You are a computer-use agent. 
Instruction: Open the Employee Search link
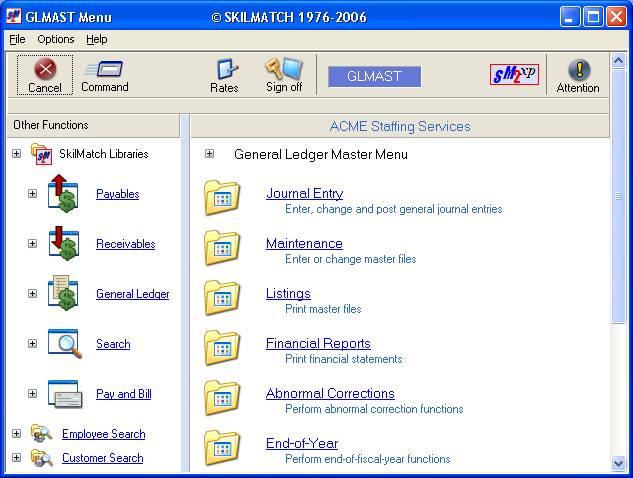[103, 434]
